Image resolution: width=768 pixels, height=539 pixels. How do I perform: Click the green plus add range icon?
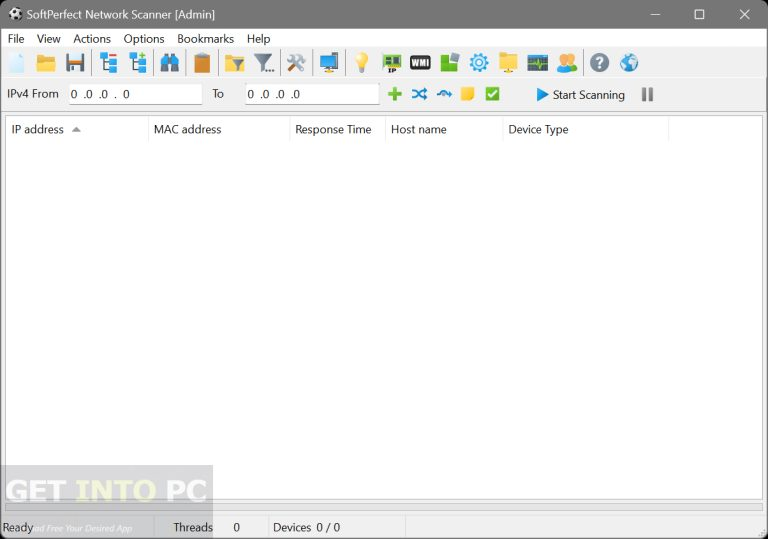[x=395, y=94]
